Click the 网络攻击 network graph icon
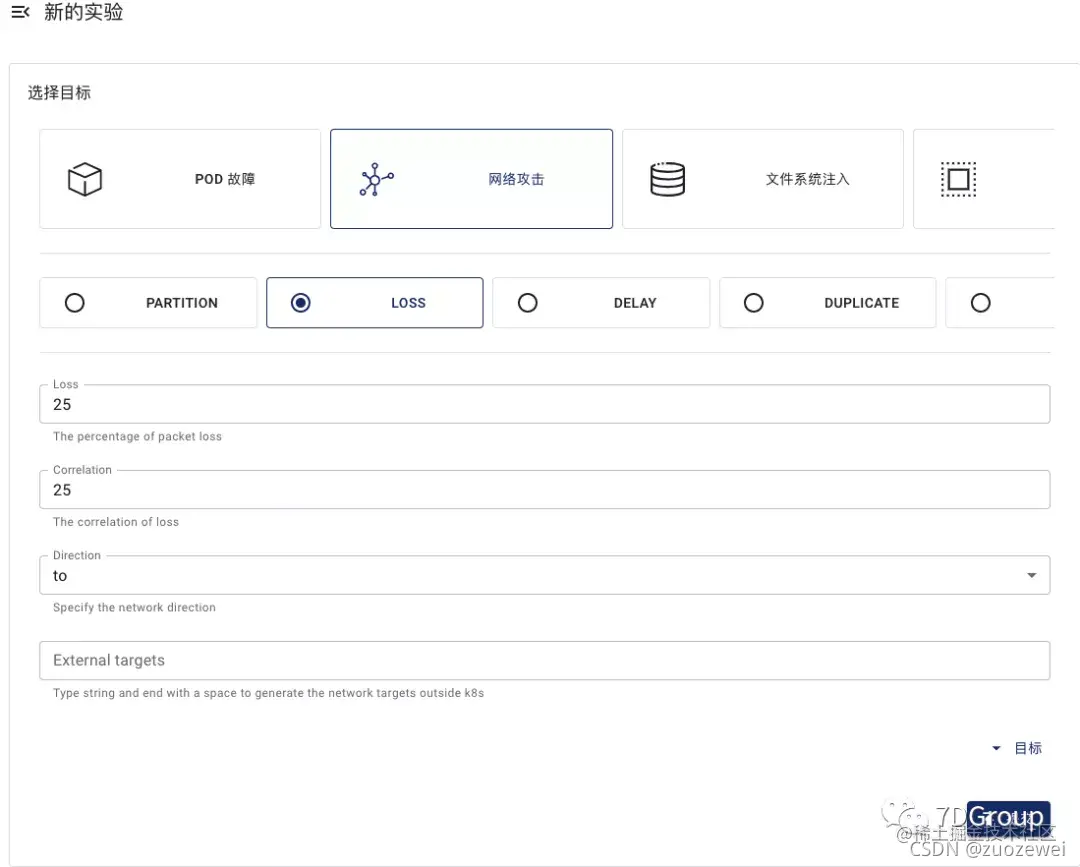 point(375,178)
